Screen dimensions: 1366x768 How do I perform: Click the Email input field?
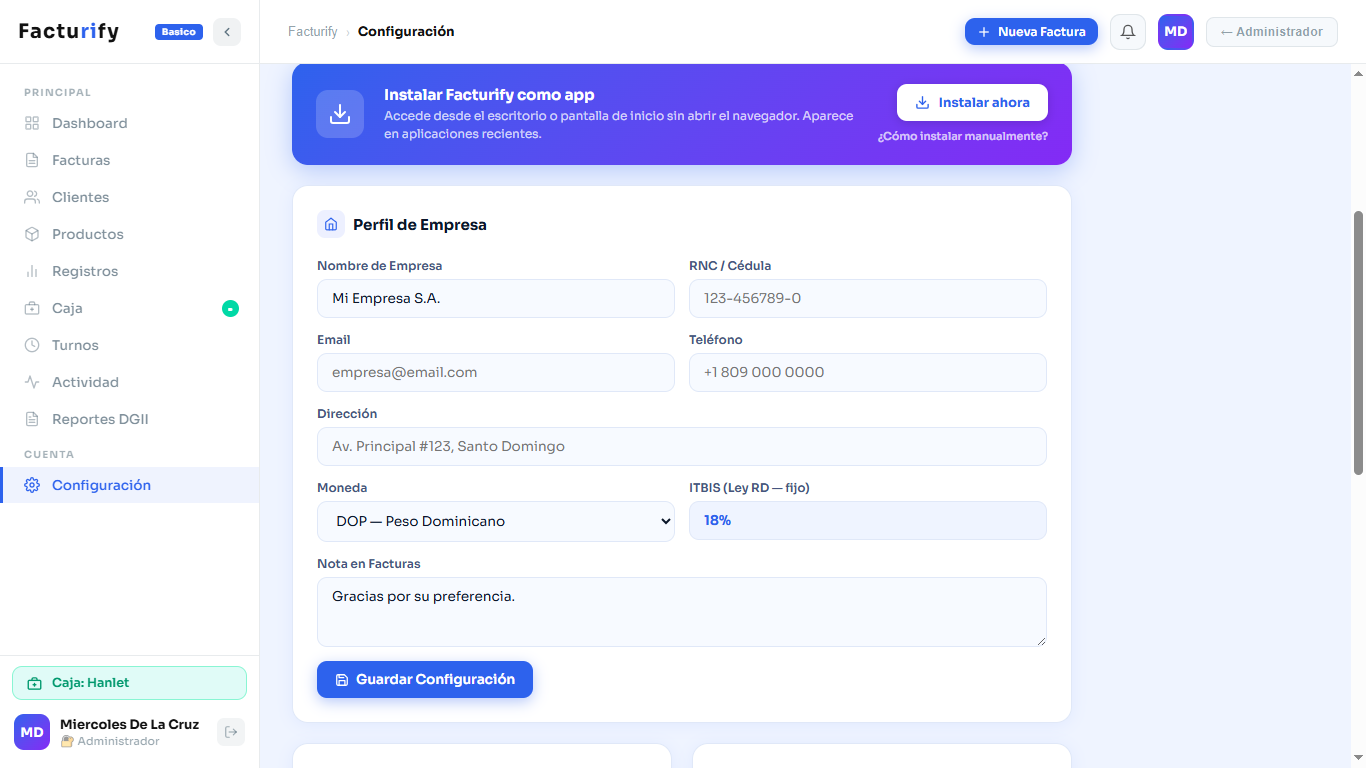496,372
